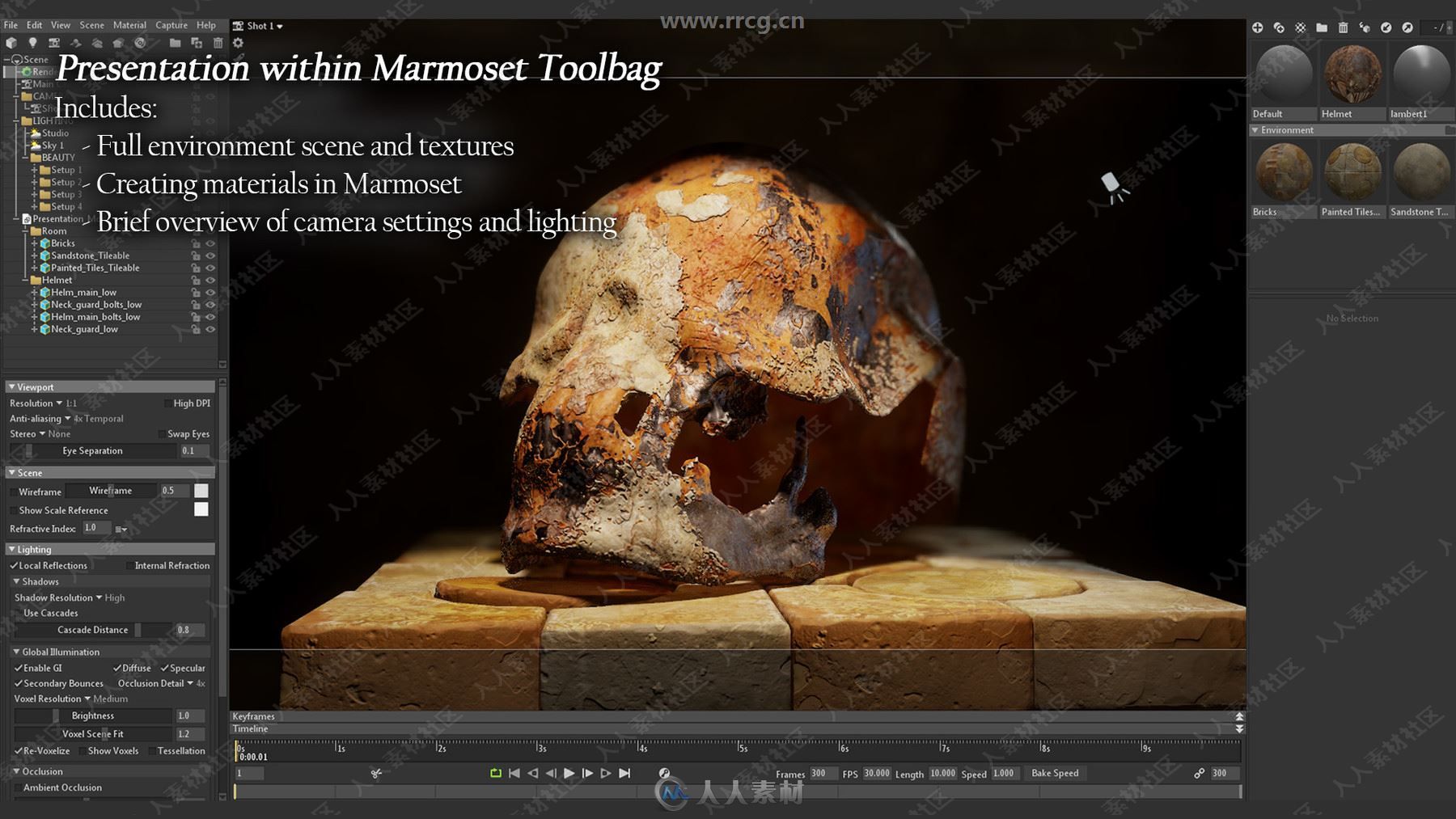Click the Wireframe button in Scene section
Image resolution: width=1456 pixels, height=819 pixels.
[x=111, y=491]
